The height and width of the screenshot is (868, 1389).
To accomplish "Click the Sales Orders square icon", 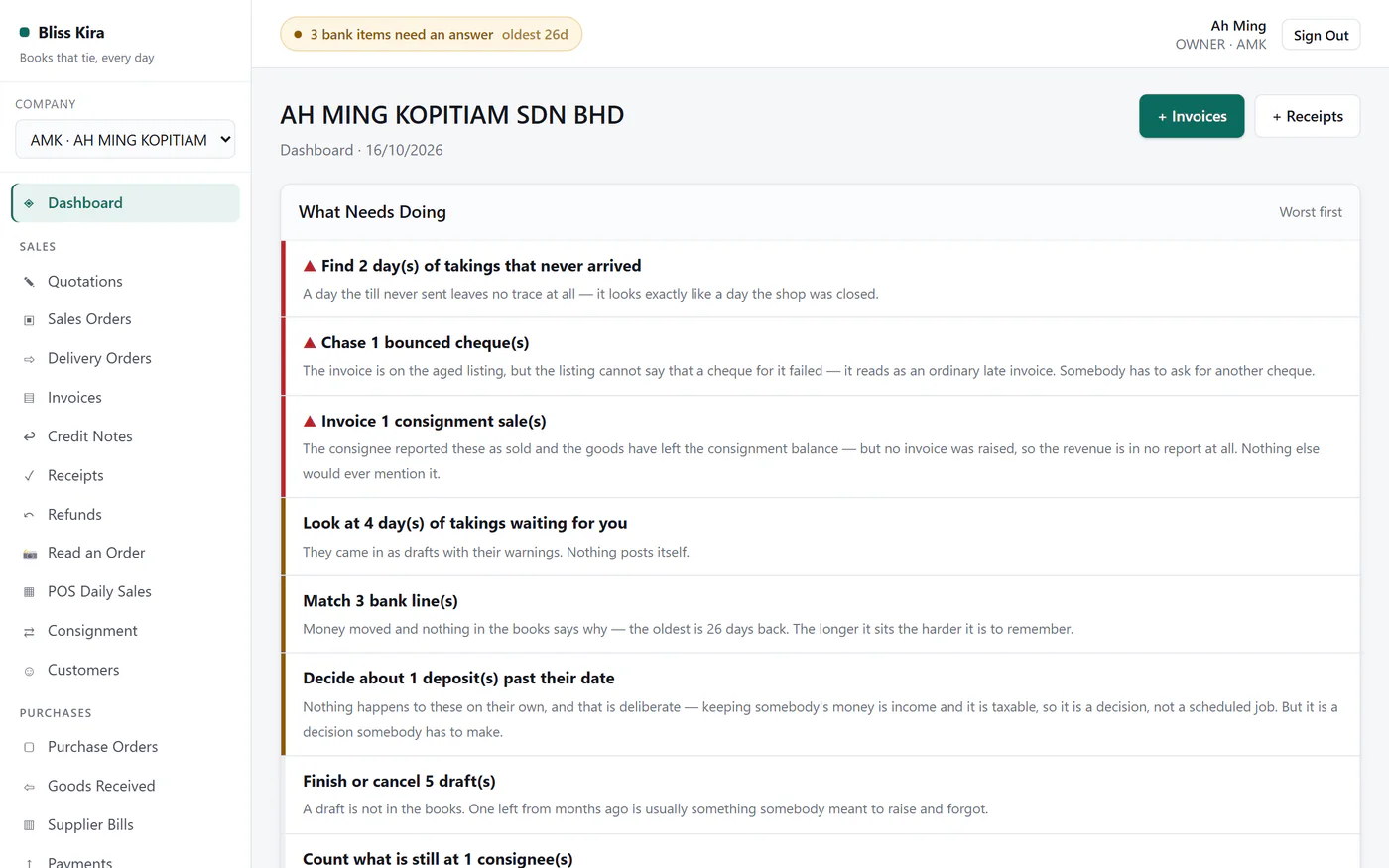I will click(x=29, y=319).
